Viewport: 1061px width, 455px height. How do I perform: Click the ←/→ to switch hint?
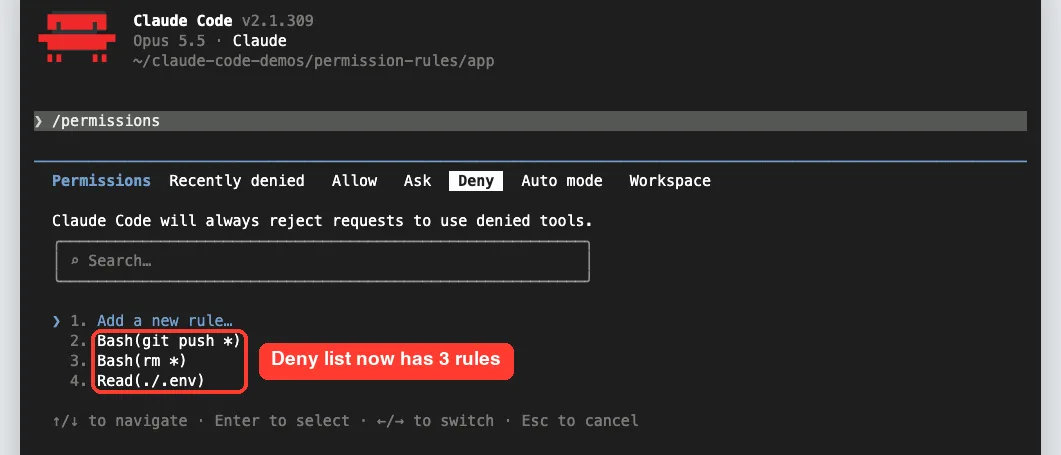(x=436, y=420)
